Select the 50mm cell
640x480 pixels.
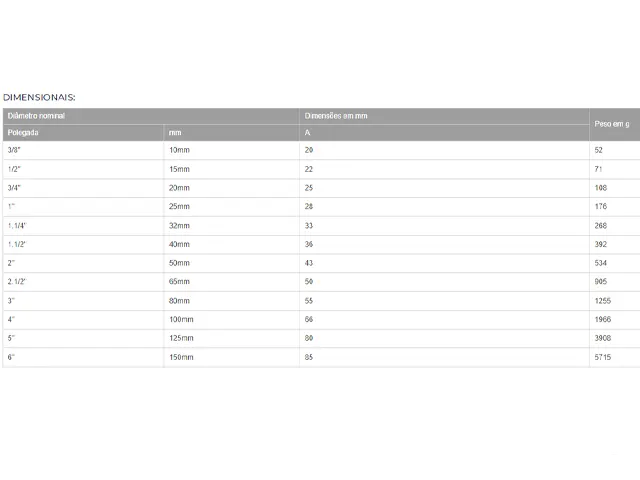pyautogui.click(x=231, y=263)
